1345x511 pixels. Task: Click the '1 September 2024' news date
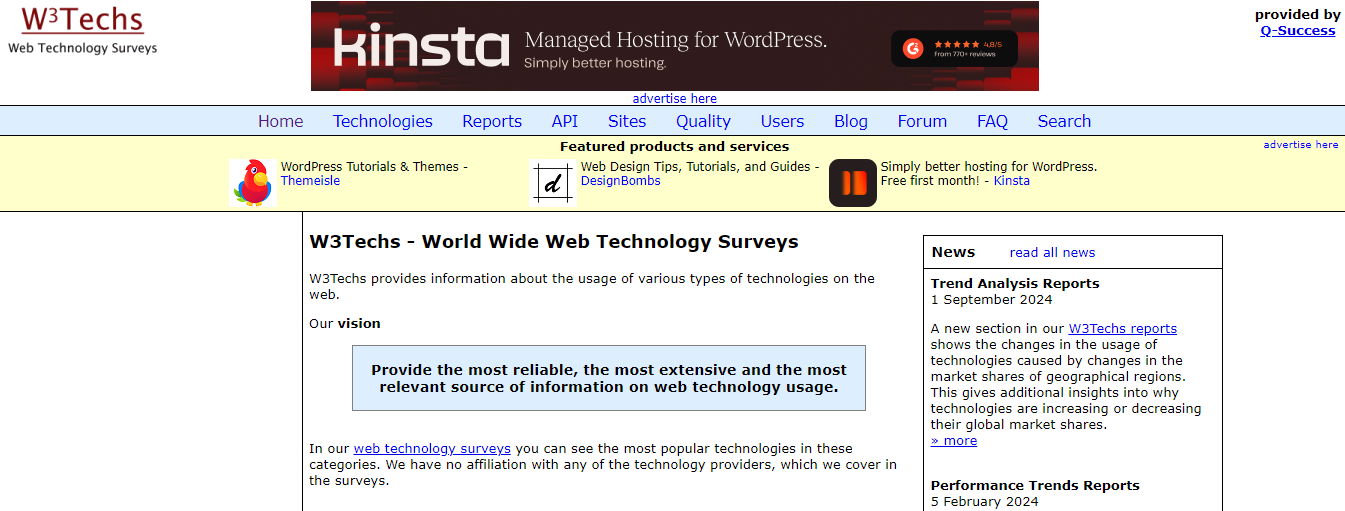point(991,299)
